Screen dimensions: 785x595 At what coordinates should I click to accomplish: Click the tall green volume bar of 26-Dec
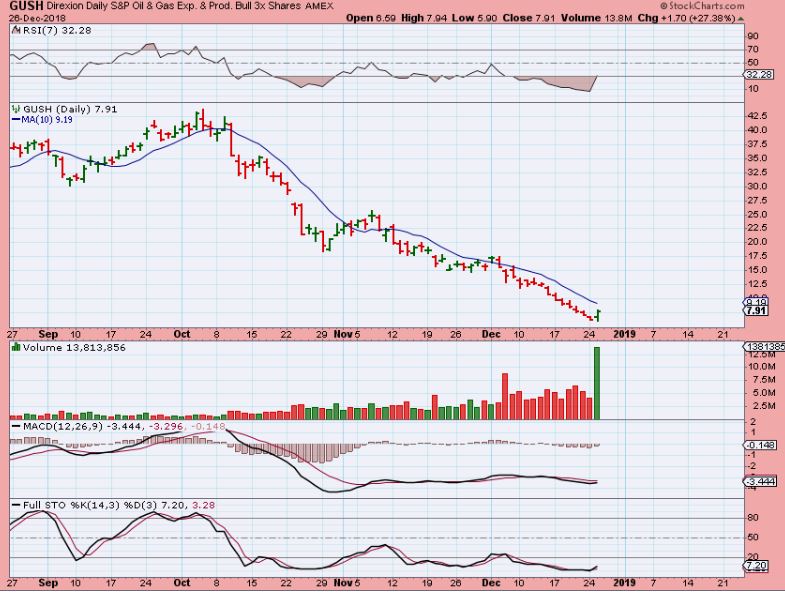(x=597, y=383)
